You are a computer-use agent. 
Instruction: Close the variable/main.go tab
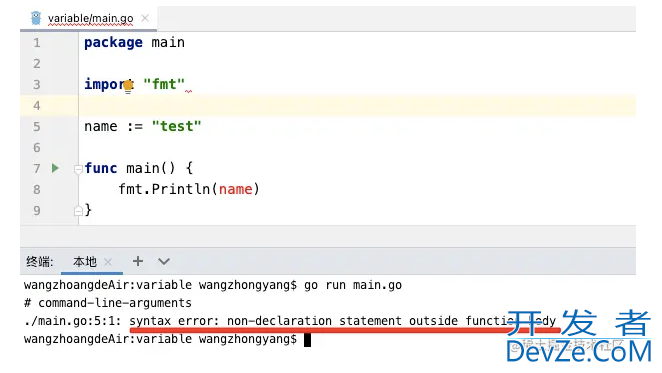(x=145, y=18)
